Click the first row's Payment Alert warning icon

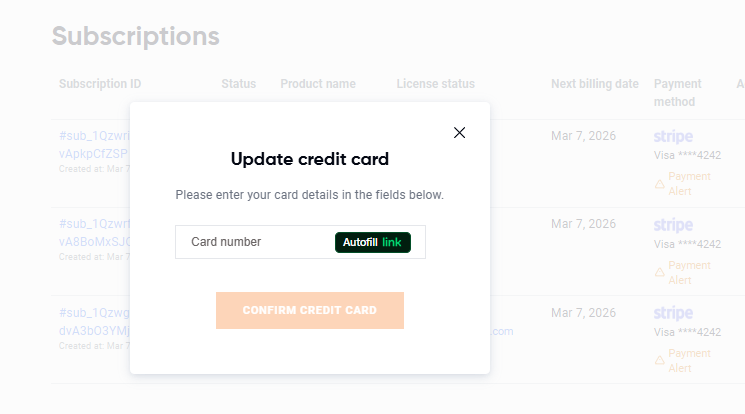click(659, 184)
